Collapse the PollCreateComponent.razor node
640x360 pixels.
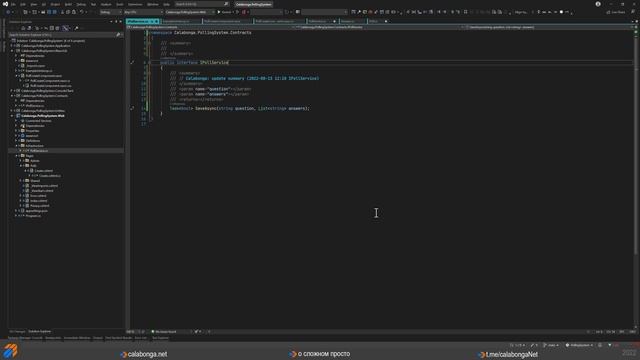pyautogui.click(x=17, y=76)
